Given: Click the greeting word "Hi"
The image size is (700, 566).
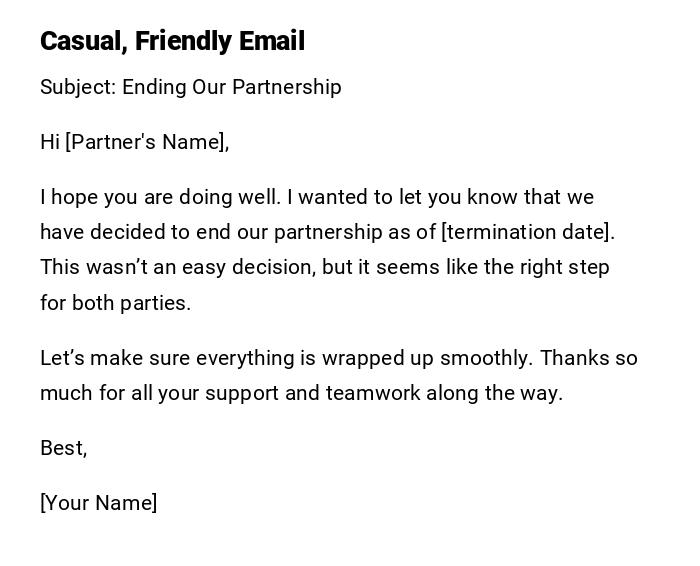Looking at the screenshot, I should pos(50,142).
